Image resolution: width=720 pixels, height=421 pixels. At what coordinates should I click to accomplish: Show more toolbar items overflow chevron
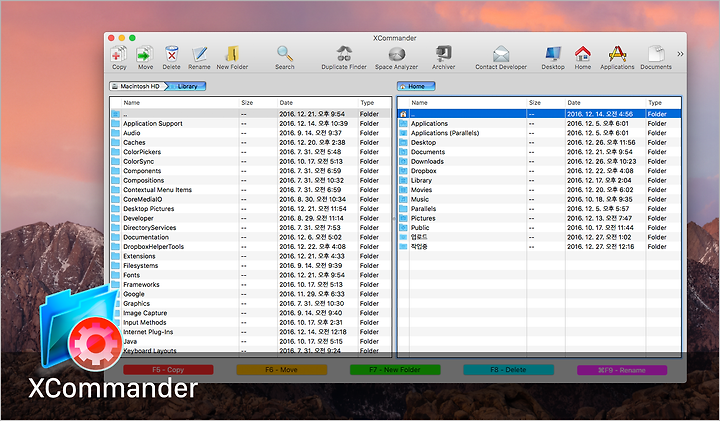tap(680, 54)
